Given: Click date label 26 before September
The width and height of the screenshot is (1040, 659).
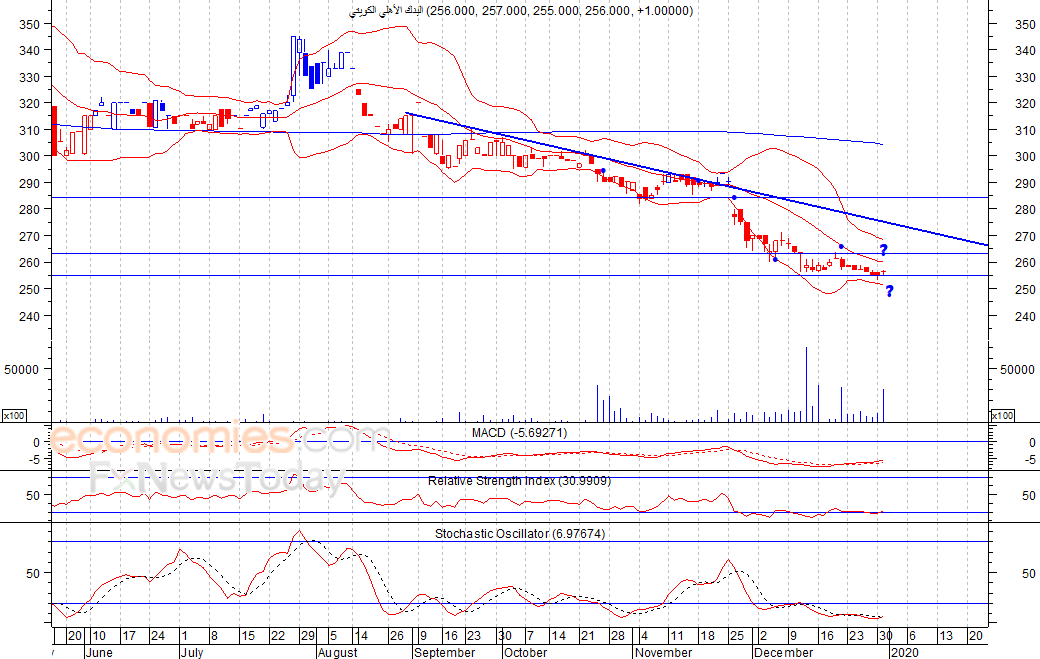Looking at the screenshot, I should [397, 636].
